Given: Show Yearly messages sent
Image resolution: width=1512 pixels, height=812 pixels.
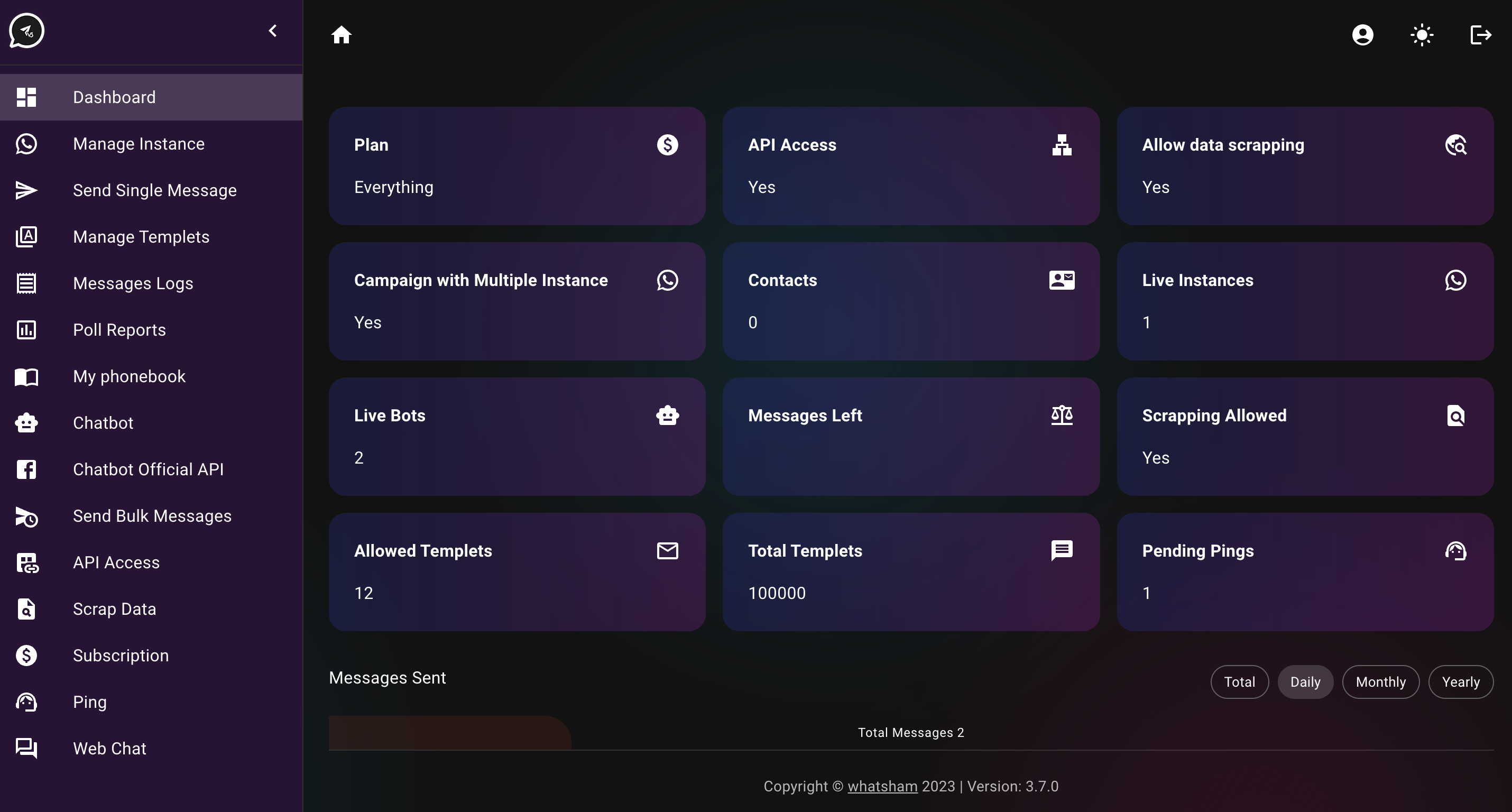Looking at the screenshot, I should [x=1460, y=681].
